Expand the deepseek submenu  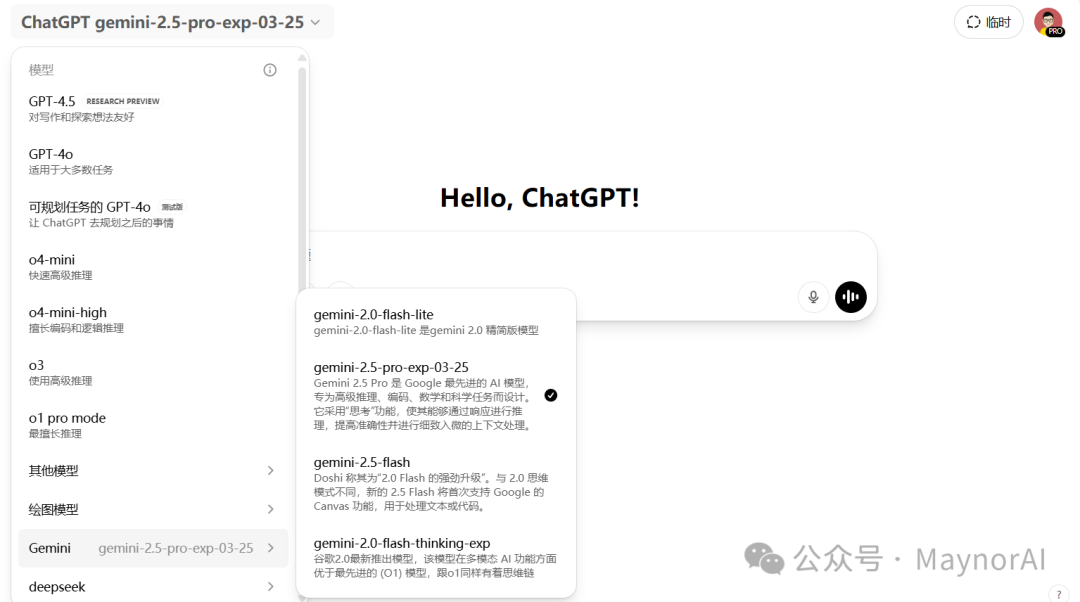pos(153,587)
